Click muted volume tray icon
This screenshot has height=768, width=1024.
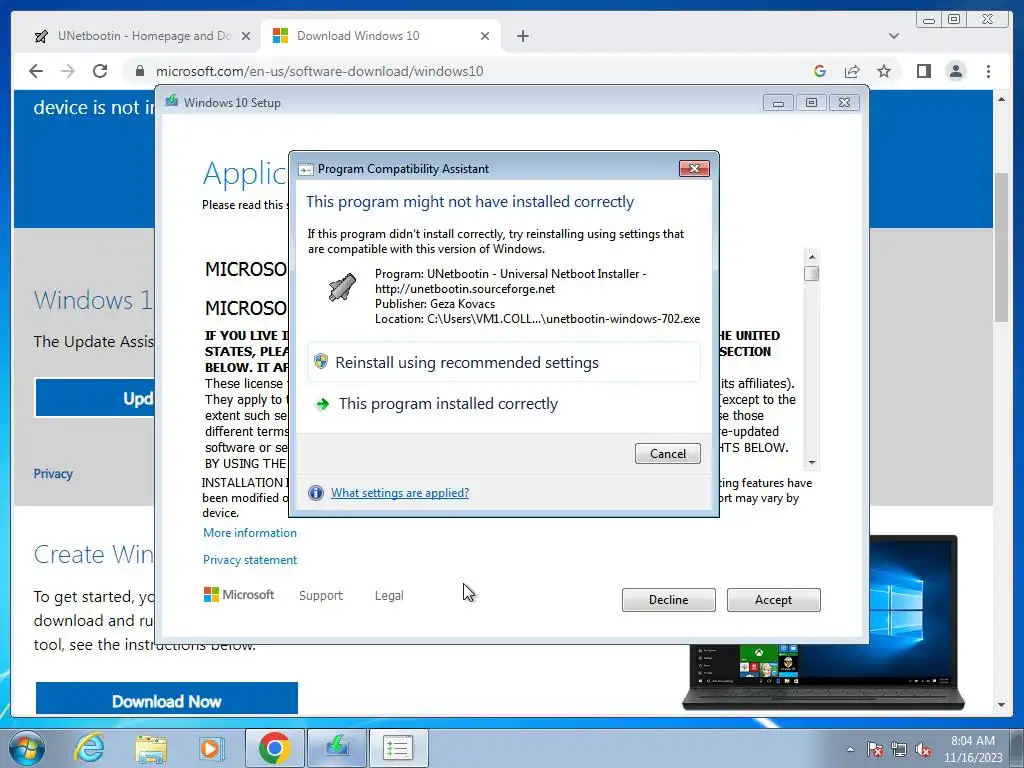(923, 749)
